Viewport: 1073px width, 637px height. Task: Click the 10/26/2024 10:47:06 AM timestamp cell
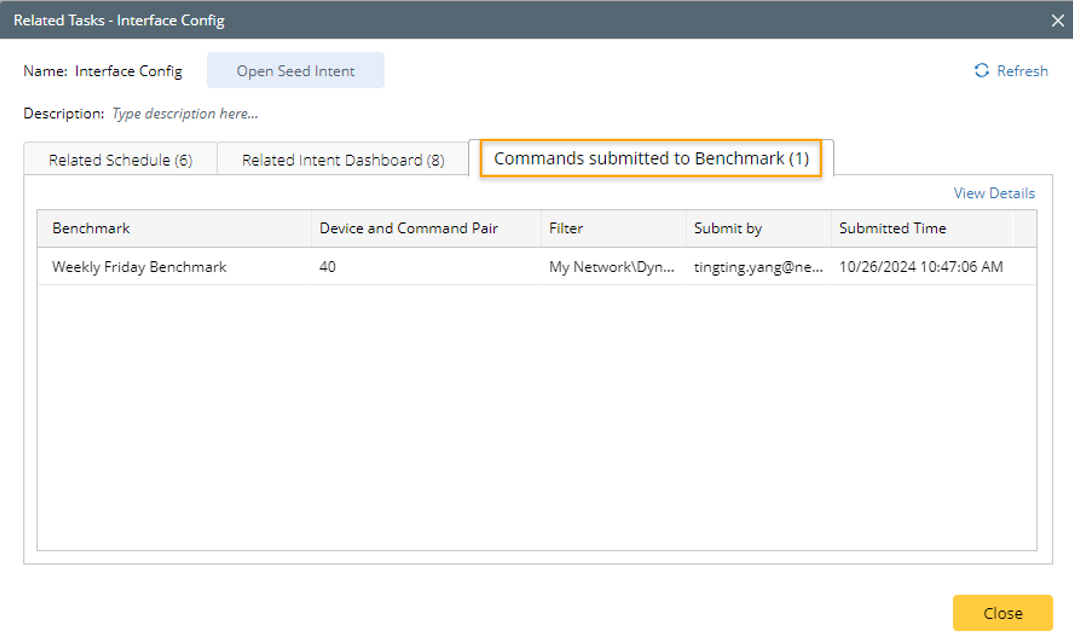[921, 267]
